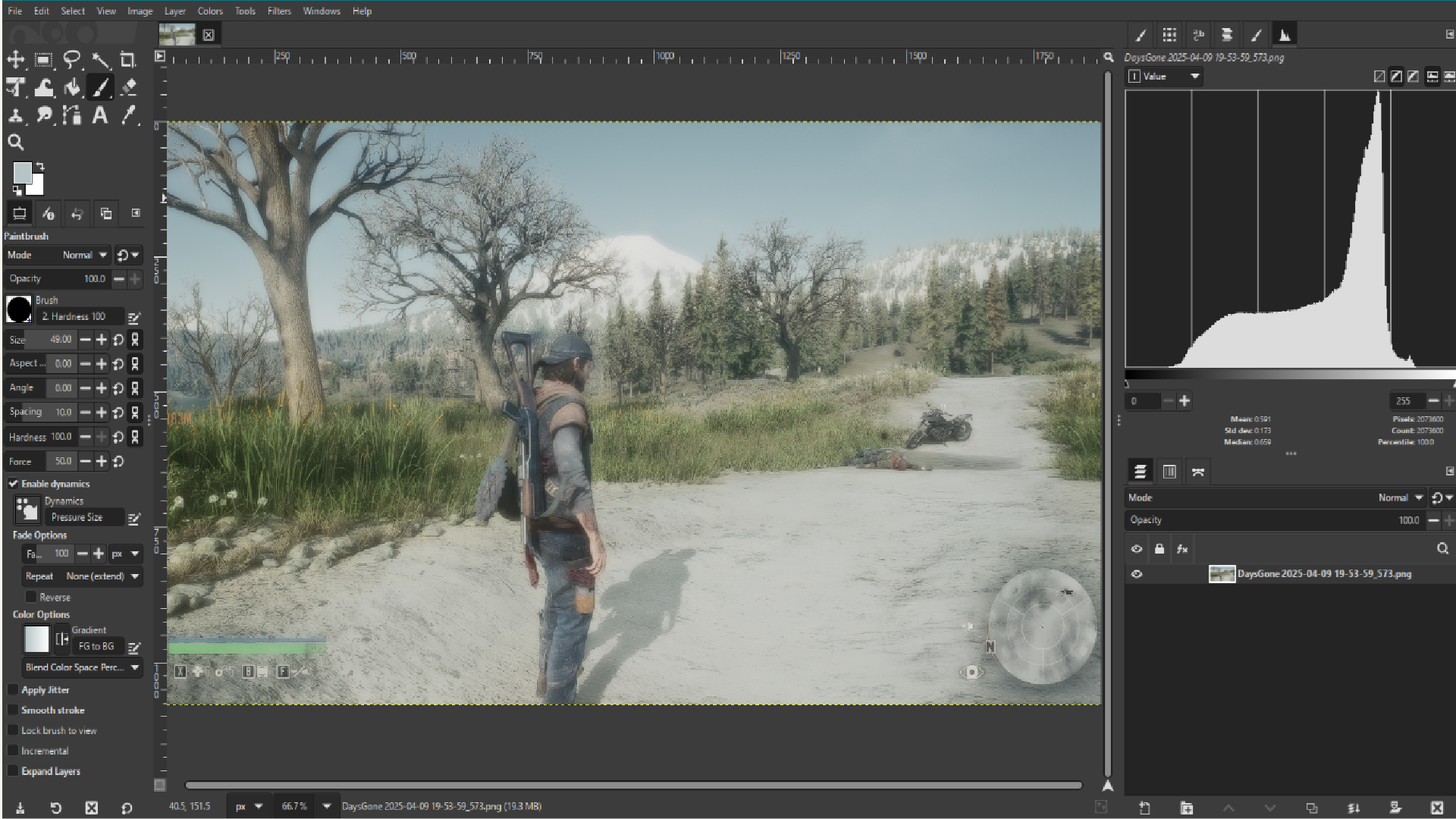1456x819 pixels.
Task: Close the DaysGone image tab
Action: click(x=209, y=35)
